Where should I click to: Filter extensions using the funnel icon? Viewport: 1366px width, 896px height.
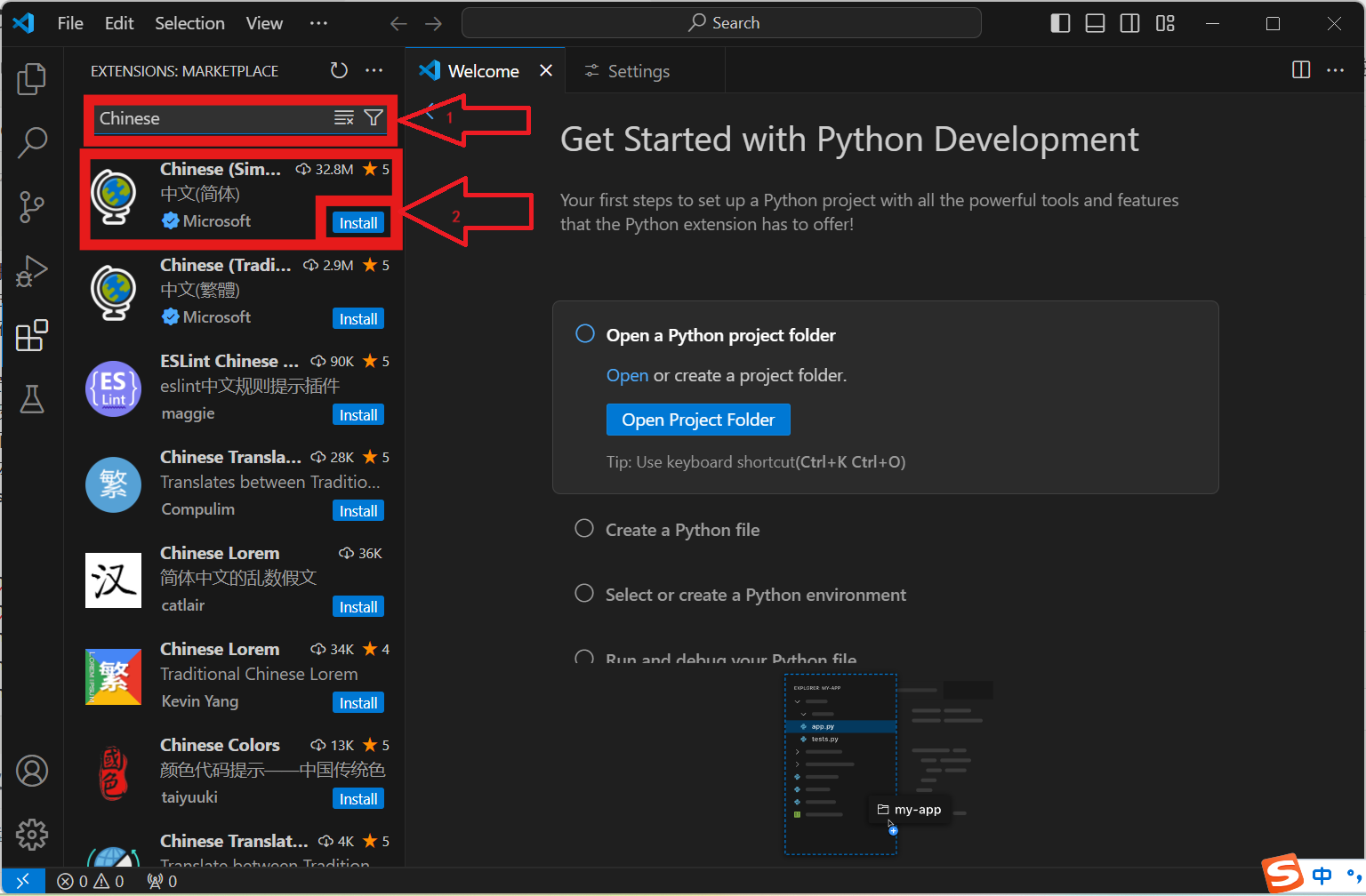pos(374,118)
